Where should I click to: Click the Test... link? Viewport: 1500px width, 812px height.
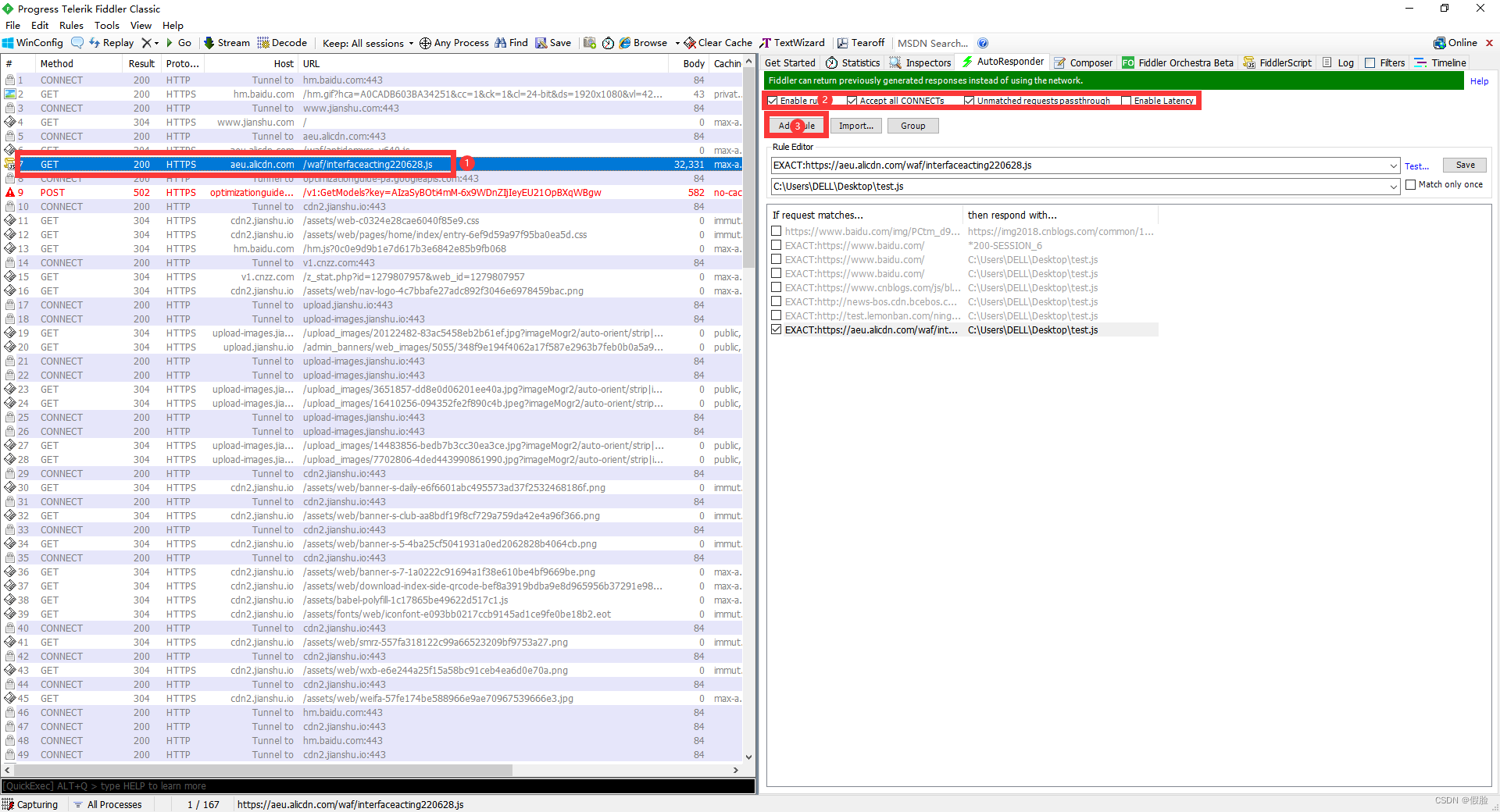click(1416, 166)
